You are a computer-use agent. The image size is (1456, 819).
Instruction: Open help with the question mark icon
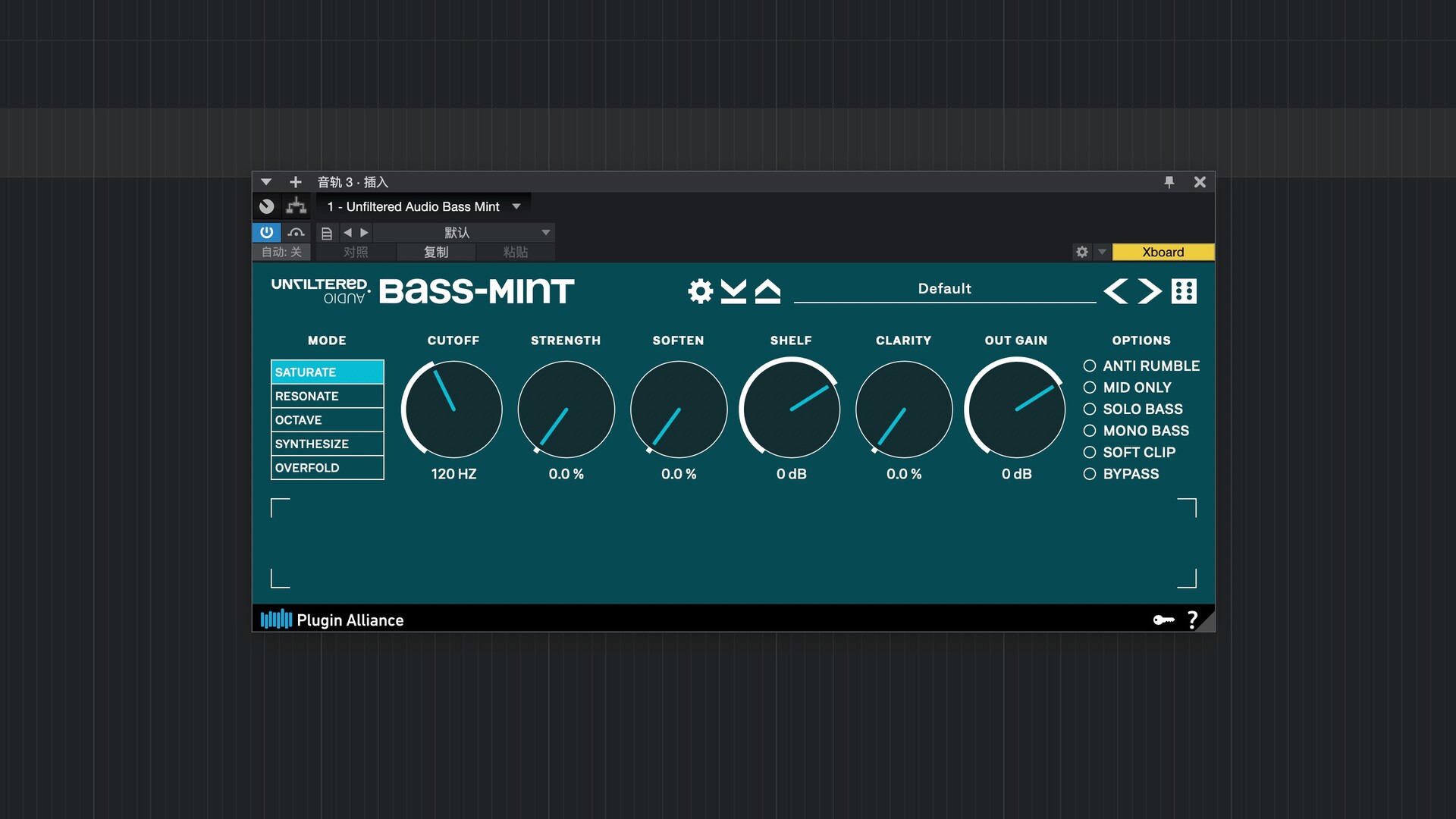click(1192, 620)
